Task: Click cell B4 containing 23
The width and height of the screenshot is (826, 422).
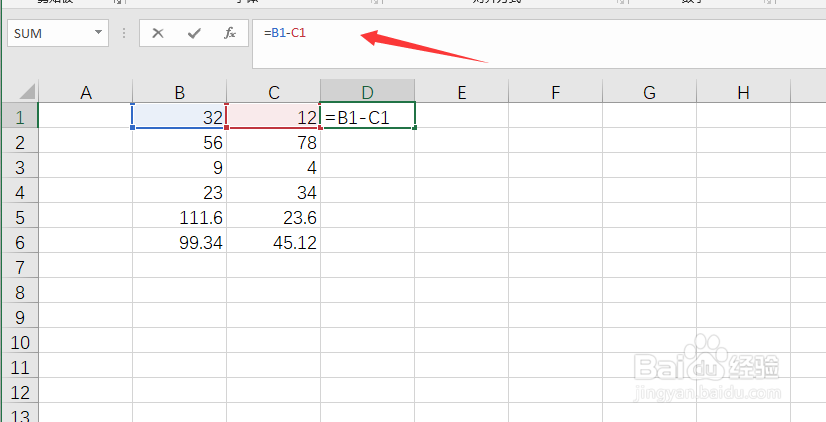Action: coord(180,191)
